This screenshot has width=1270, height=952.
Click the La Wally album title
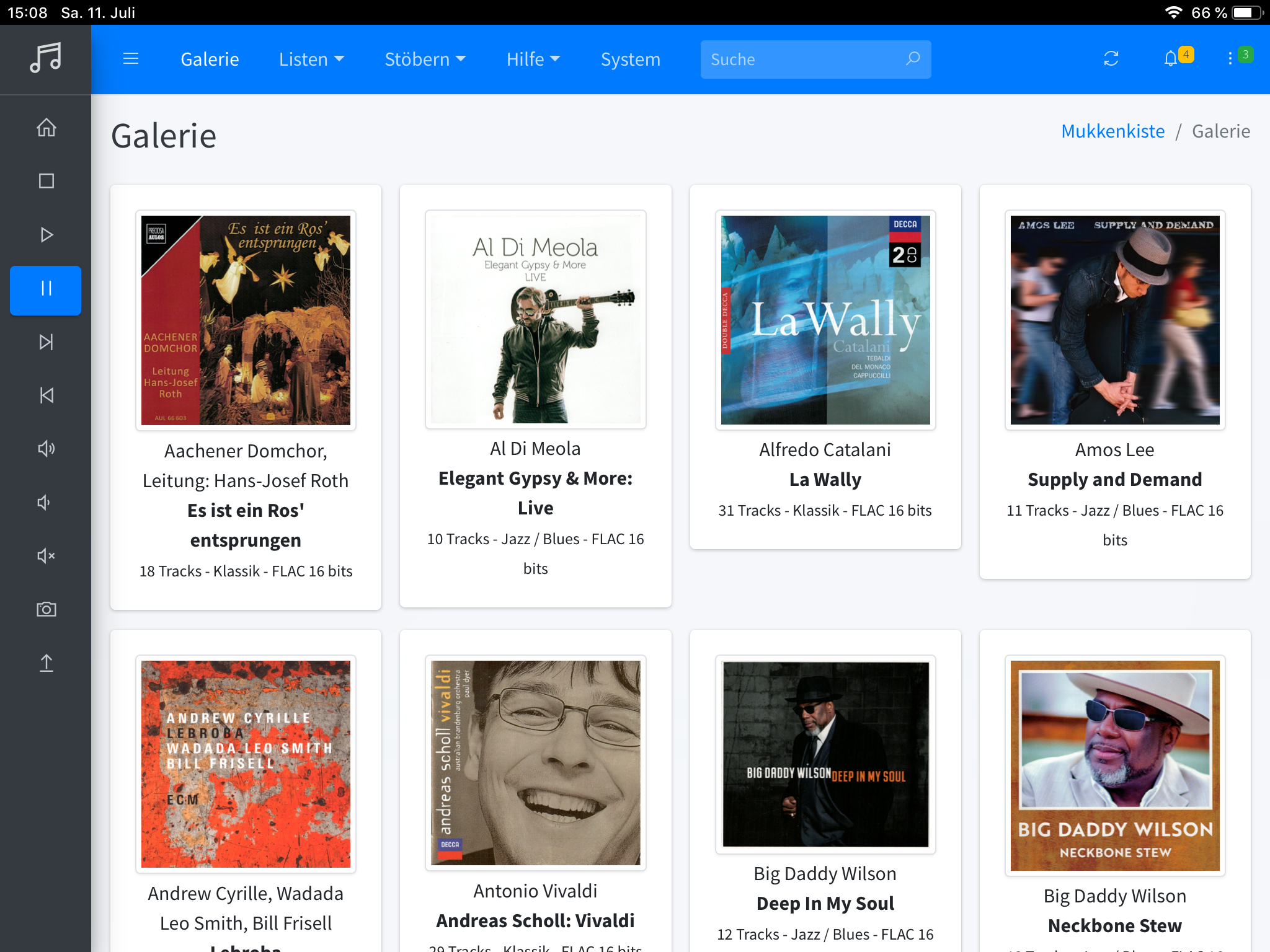(x=825, y=480)
